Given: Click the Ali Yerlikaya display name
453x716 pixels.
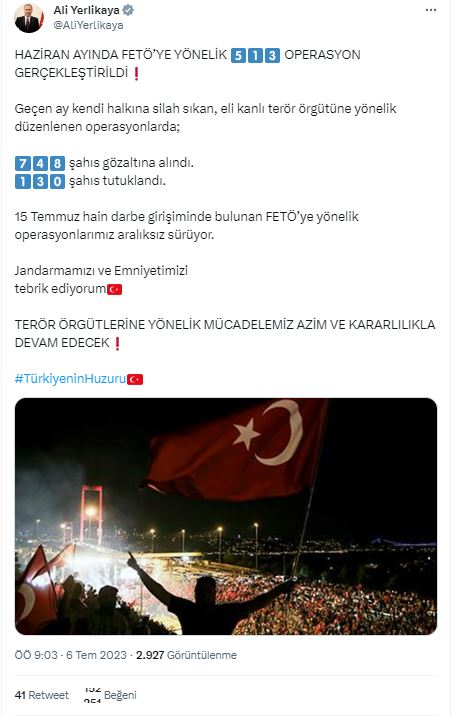Looking at the screenshot, I should click(86, 10).
